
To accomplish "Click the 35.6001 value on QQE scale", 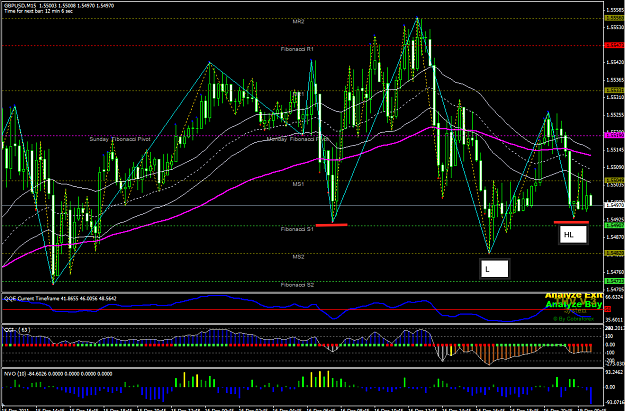I will click(615, 320).
